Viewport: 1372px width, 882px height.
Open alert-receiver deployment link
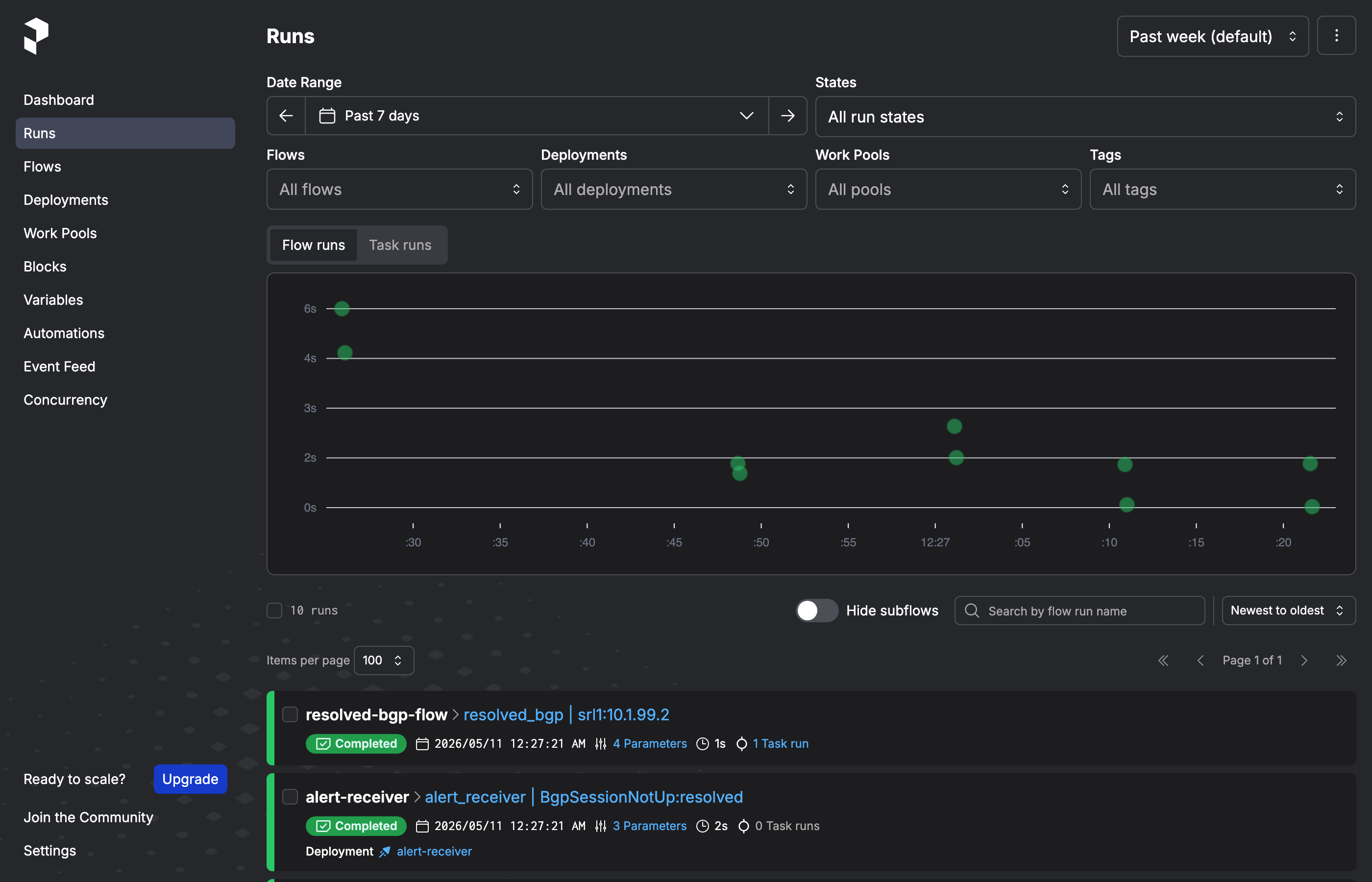click(434, 852)
